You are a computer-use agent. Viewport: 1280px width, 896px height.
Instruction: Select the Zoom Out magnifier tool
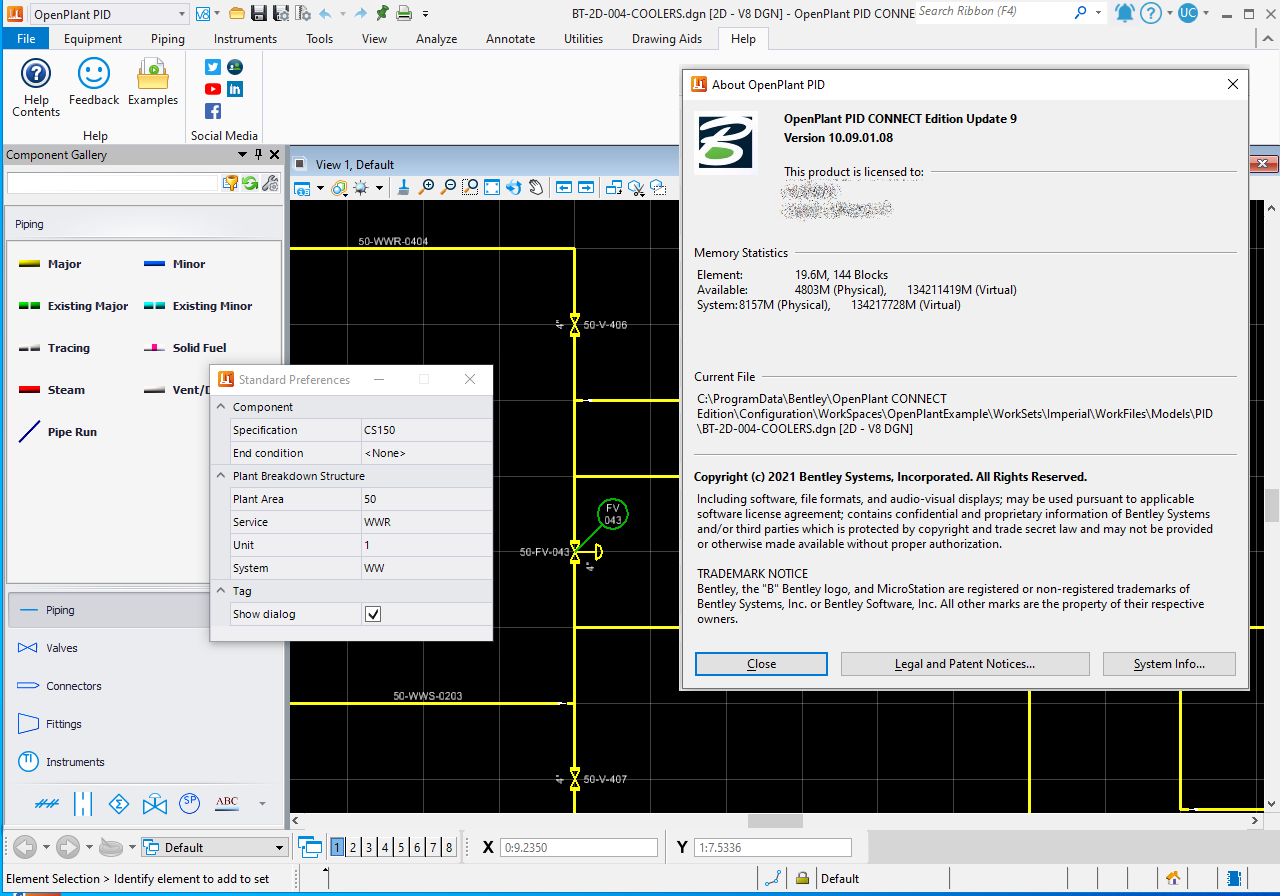pos(448,187)
